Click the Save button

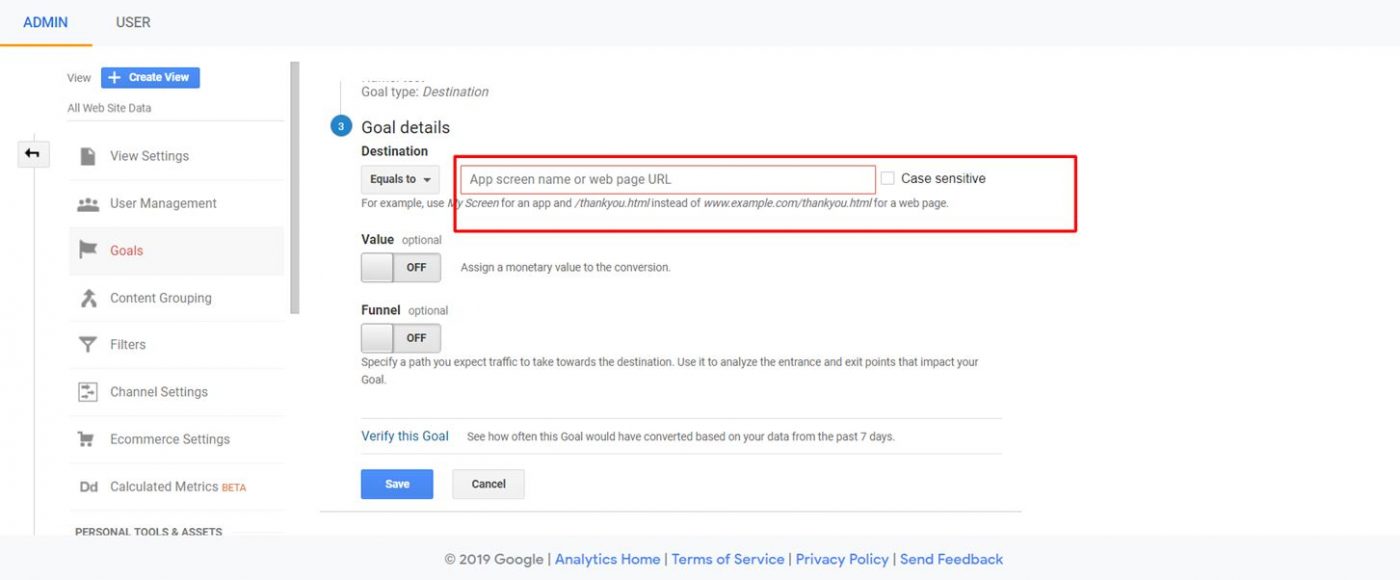tap(396, 483)
